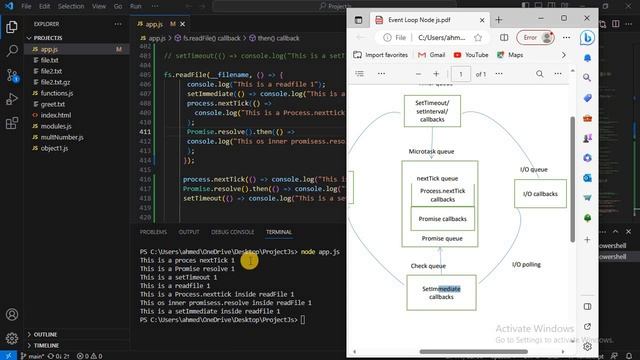Viewport: 640px width, 360px height.
Task: Open index.html in the explorer
Action: coord(56,115)
